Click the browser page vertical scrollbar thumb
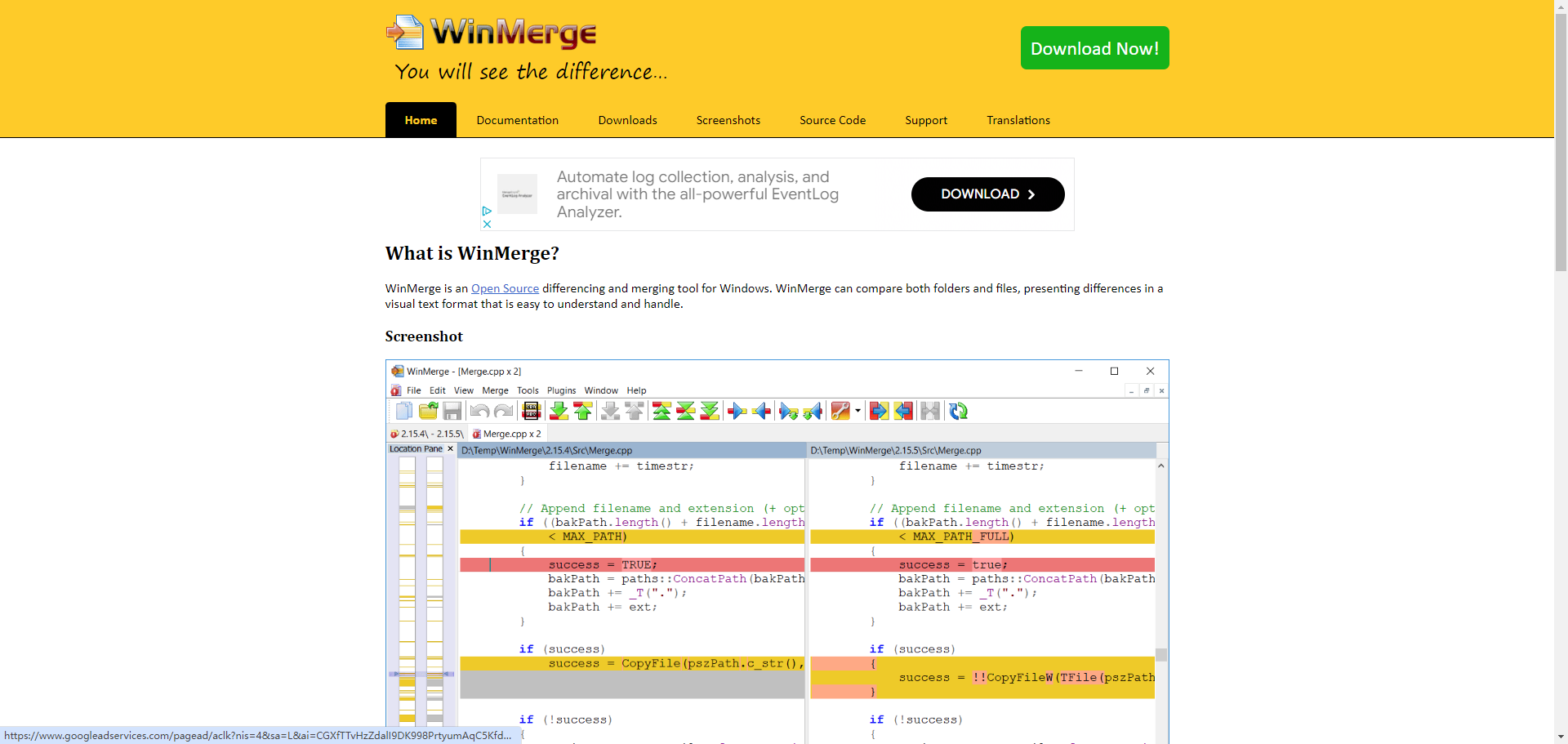Image resolution: width=1568 pixels, height=744 pixels. point(1561,142)
